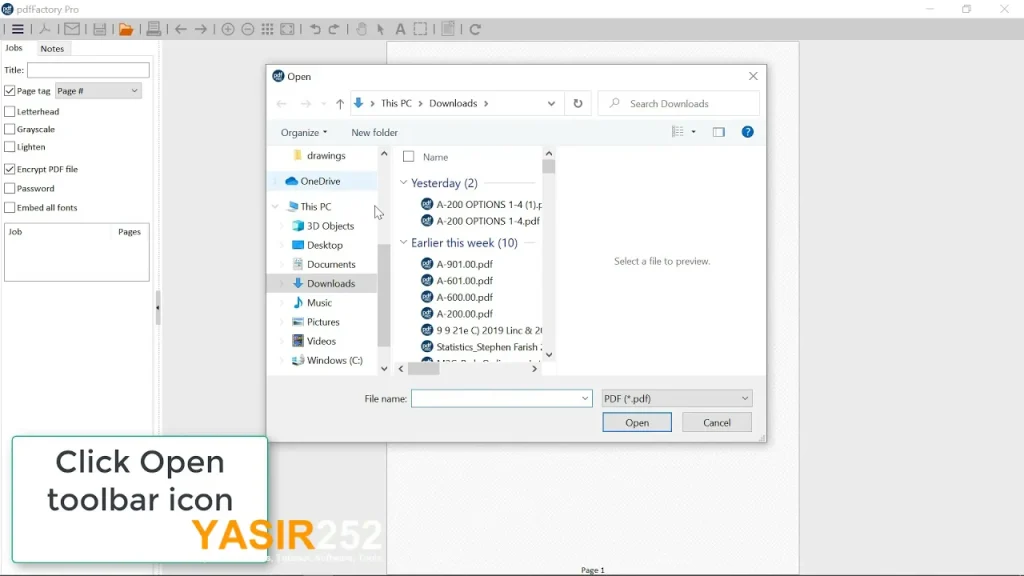1024x576 pixels.
Task: Open the File name dropdown arrow
Action: [584, 398]
